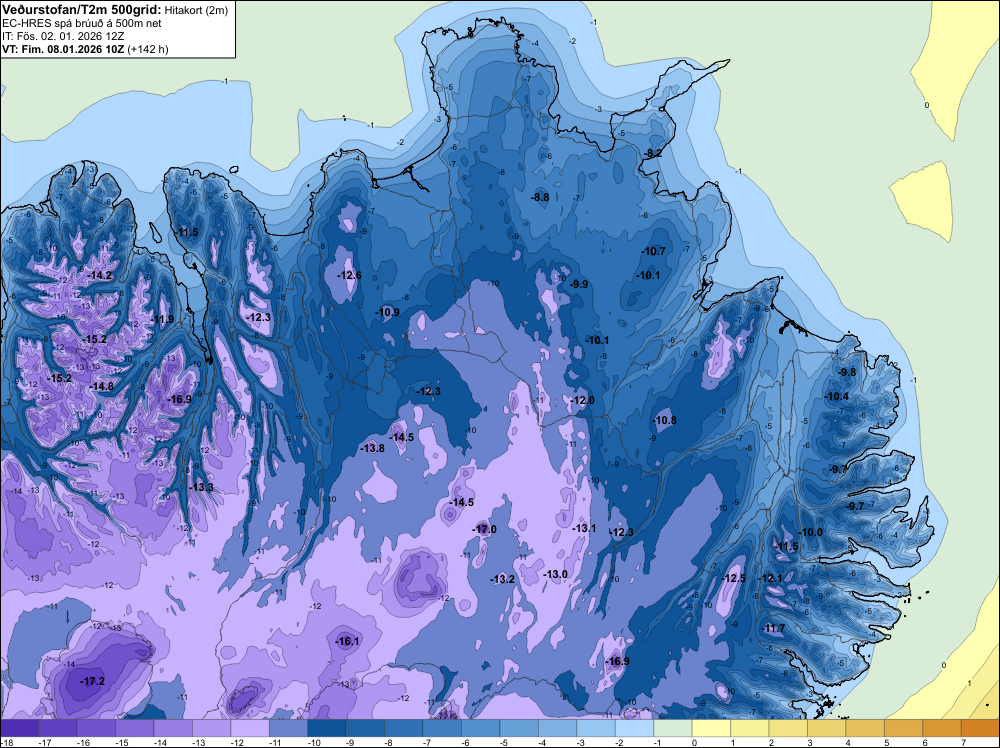Click the -16.1 temperature value on map
Viewport: 1000px width, 748px height.
(x=348, y=642)
